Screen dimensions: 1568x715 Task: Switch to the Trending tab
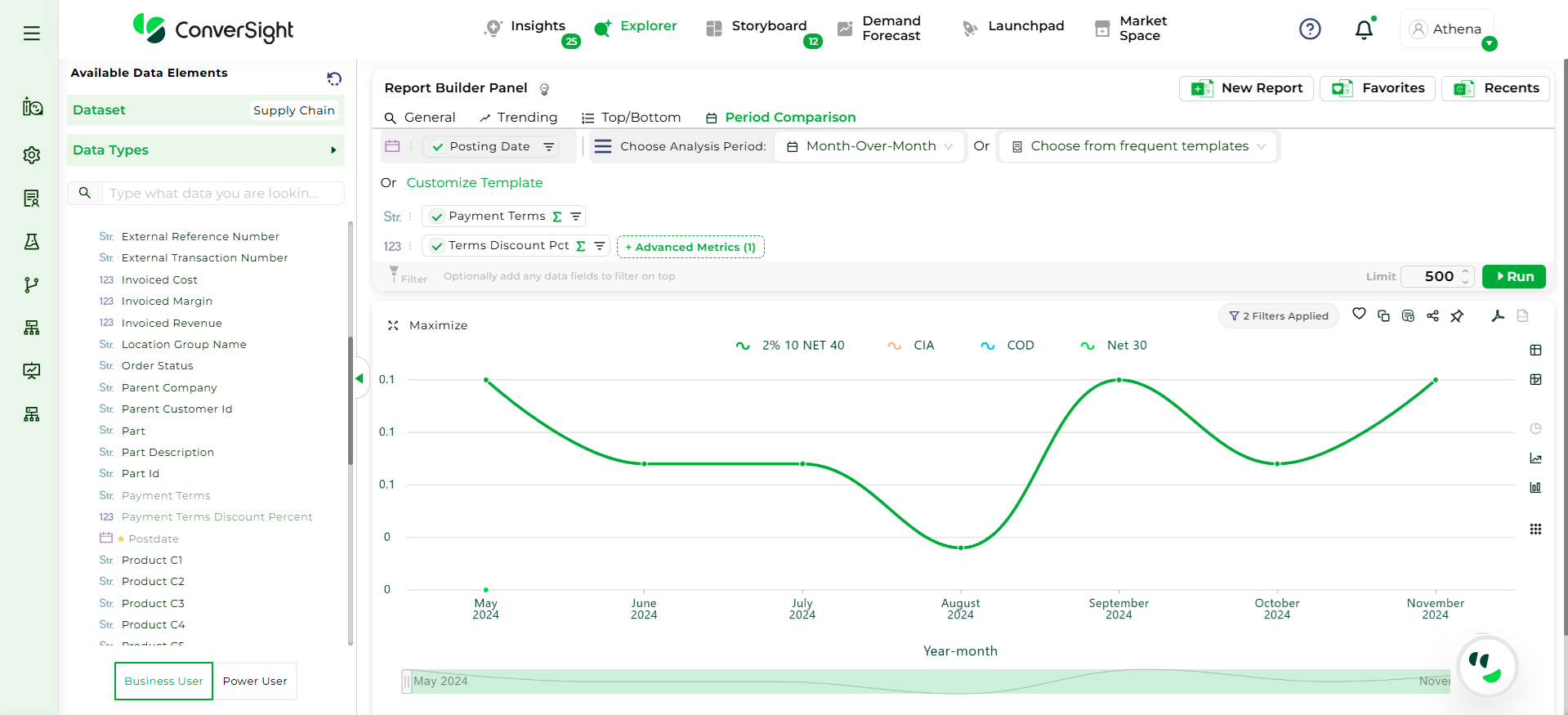pos(519,118)
